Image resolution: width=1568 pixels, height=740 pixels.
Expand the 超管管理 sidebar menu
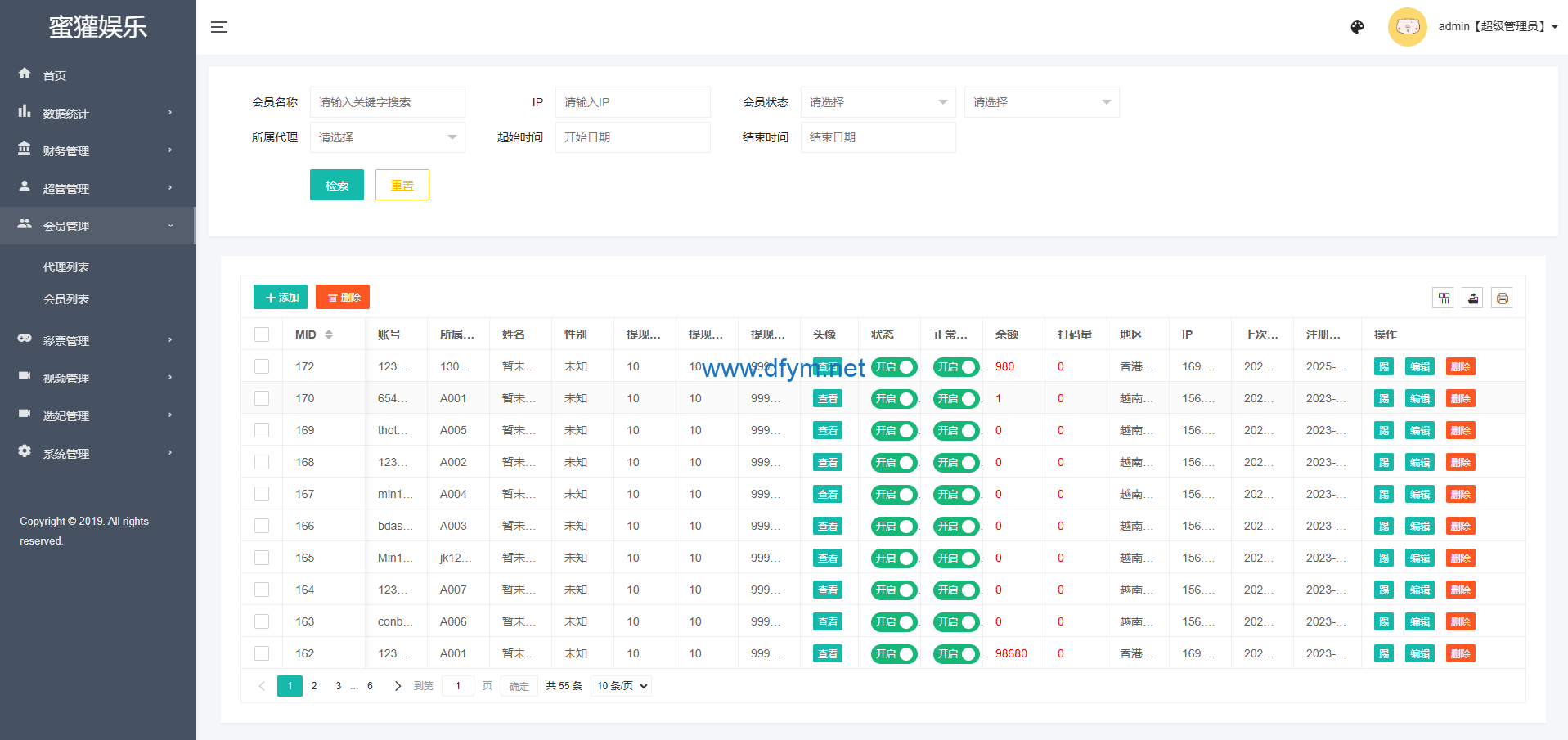tap(98, 188)
